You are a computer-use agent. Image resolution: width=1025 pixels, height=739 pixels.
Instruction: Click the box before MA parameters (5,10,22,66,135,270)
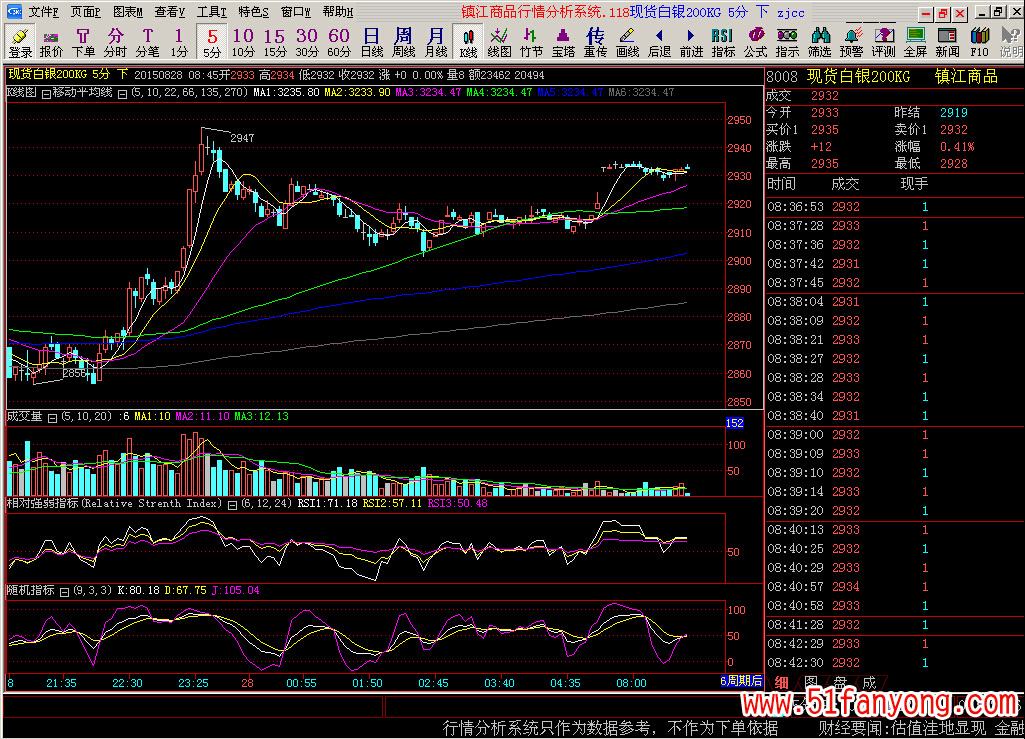(x=122, y=94)
